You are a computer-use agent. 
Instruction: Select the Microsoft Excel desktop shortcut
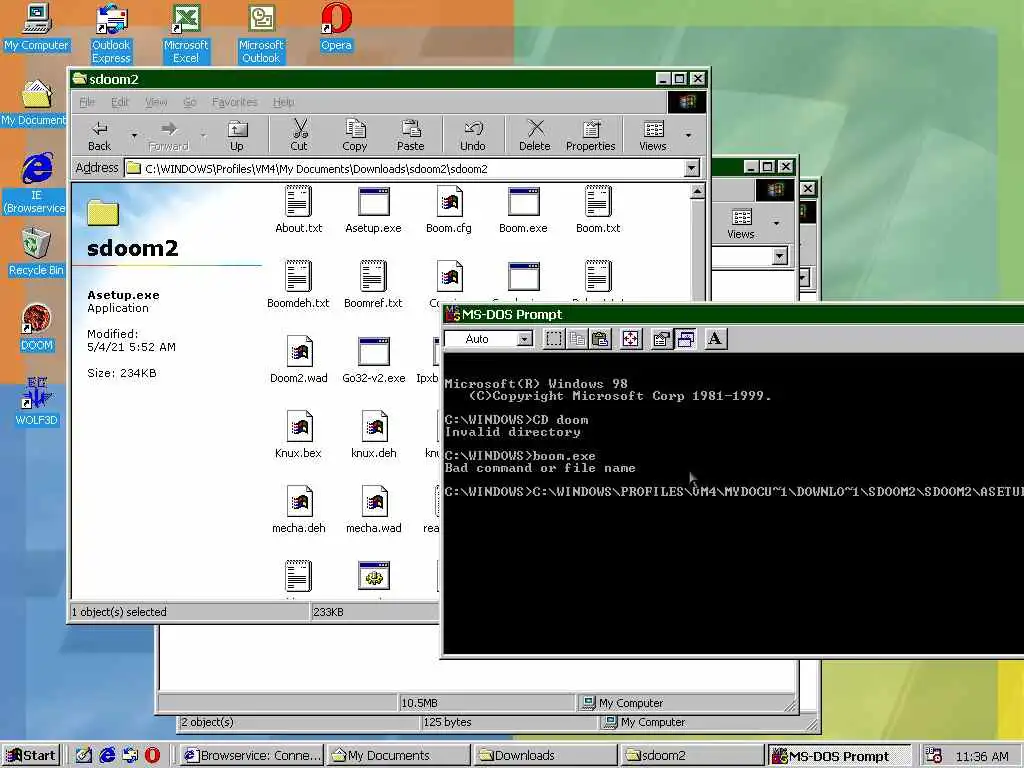point(185,33)
